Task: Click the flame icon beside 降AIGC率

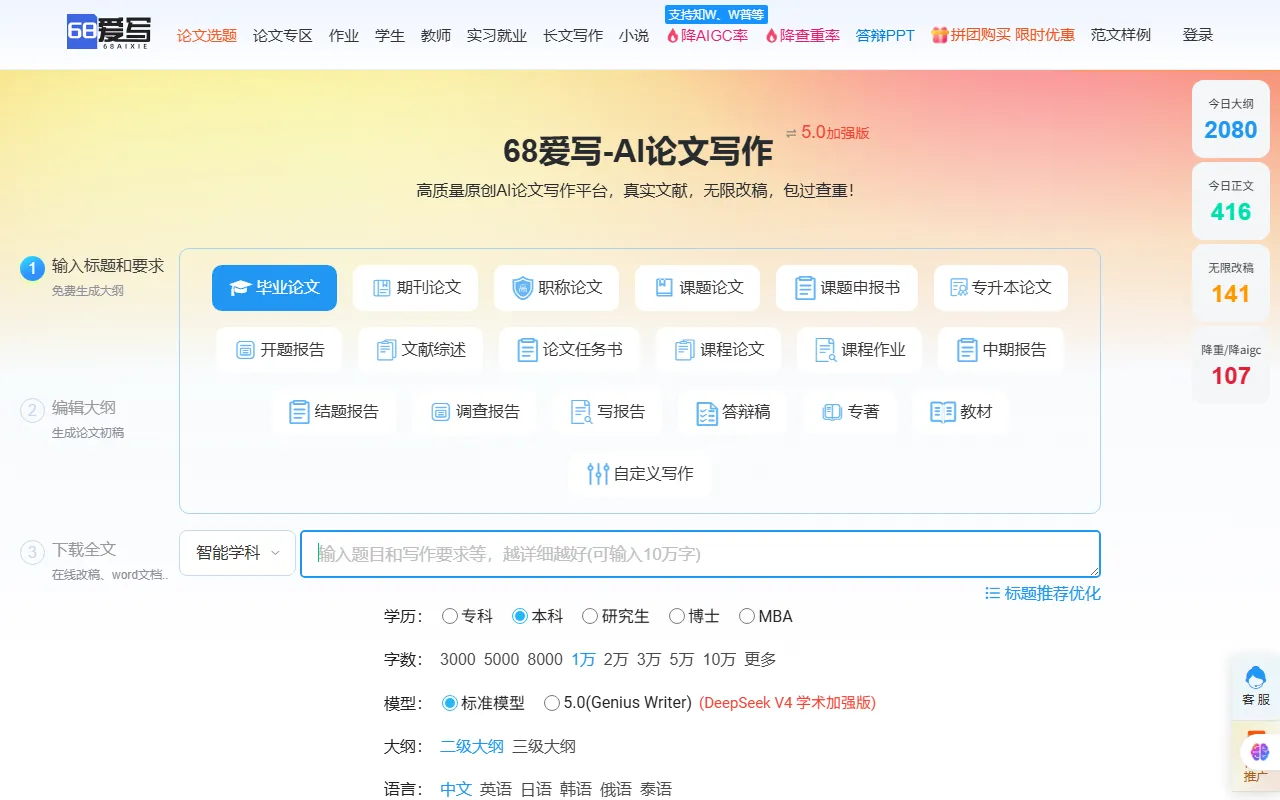Action: click(672, 35)
